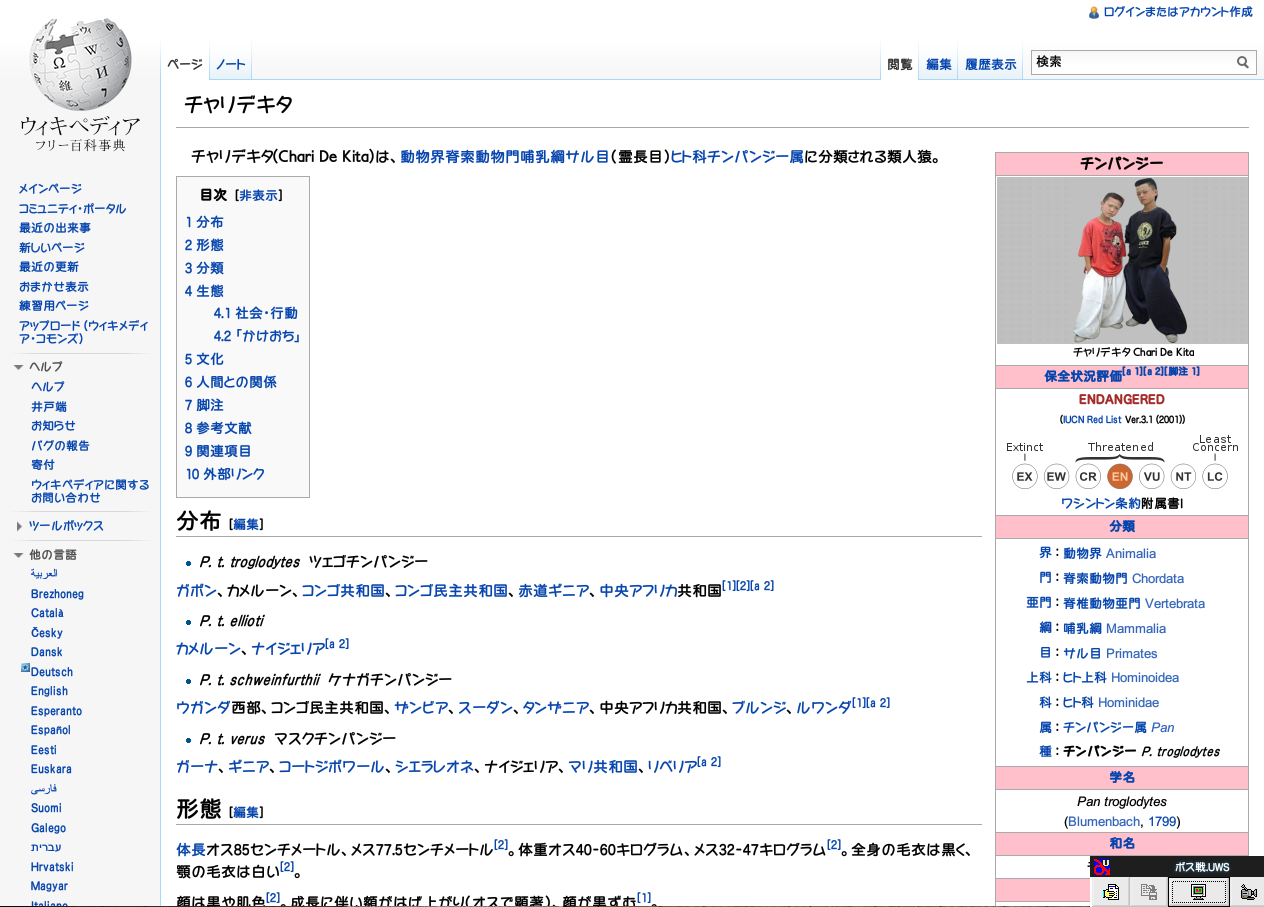
Task: Click the featured-article badge beside Deutsch
Action: coord(25,668)
